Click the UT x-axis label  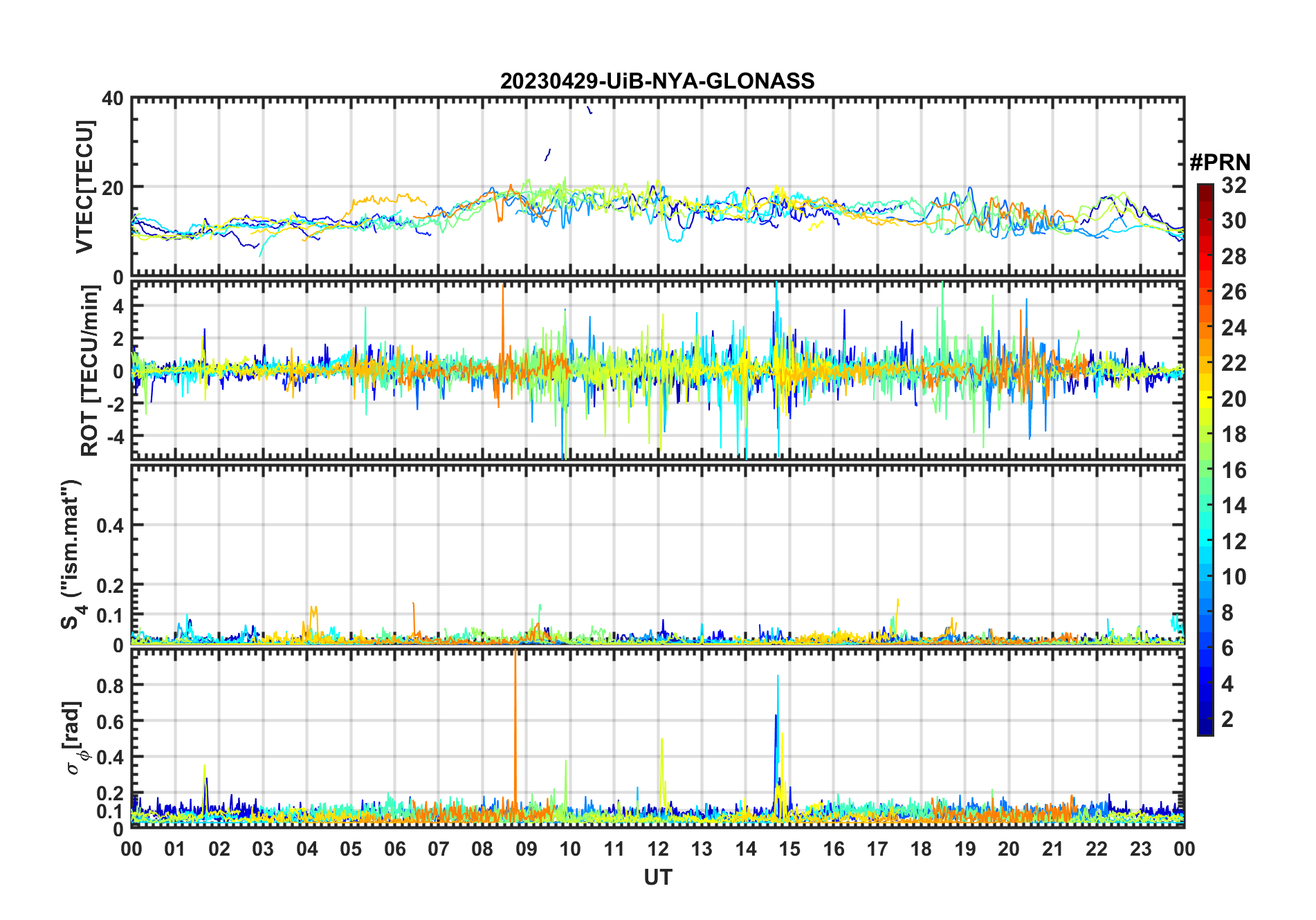coord(658,877)
